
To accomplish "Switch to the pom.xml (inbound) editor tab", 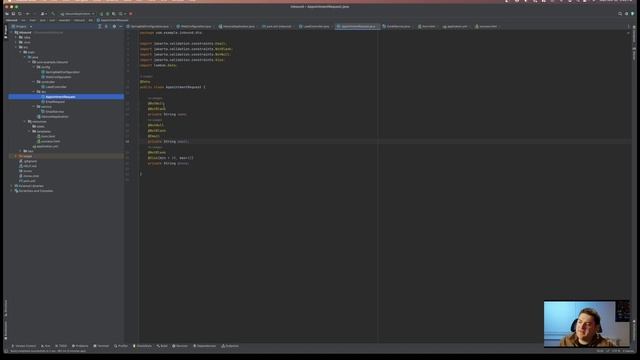I will [x=277, y=27].
